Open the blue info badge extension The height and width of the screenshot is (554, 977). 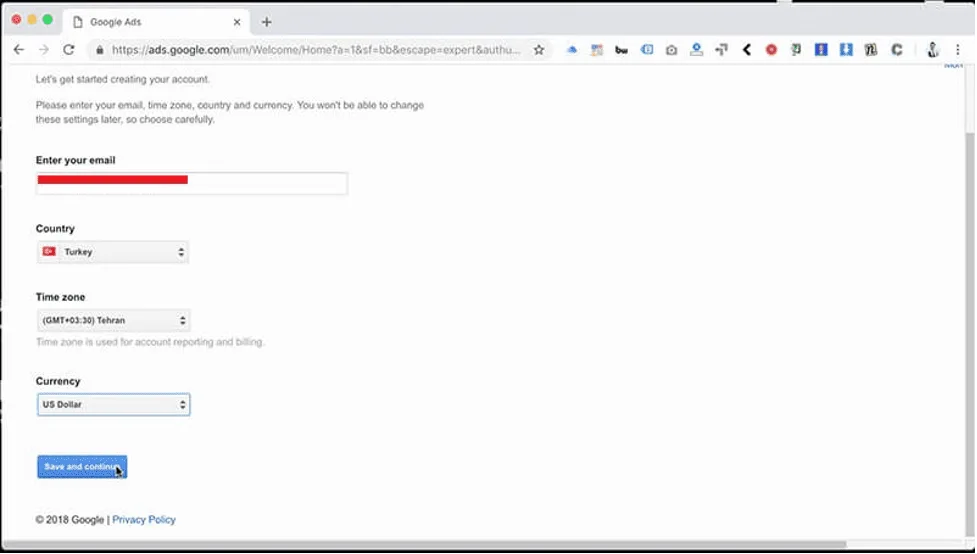click(x=647, y=50)
